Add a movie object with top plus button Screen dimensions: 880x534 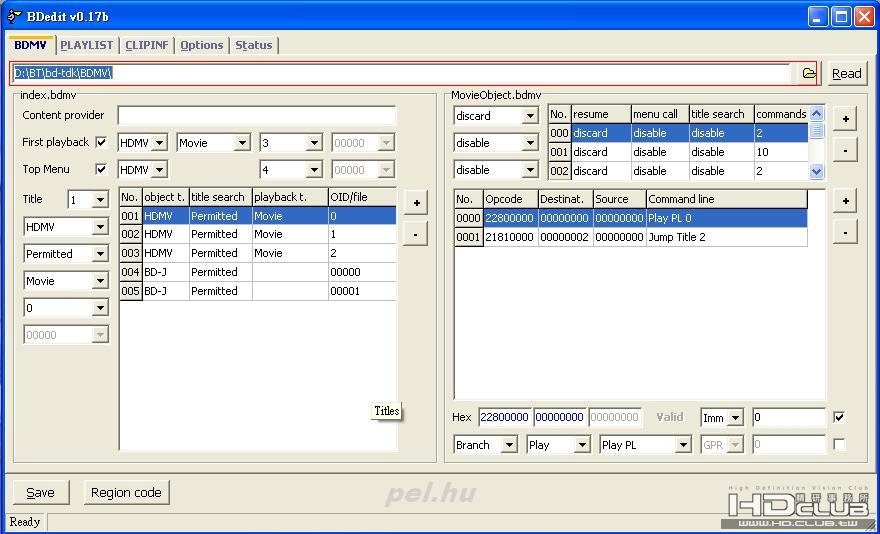[845, 119]
